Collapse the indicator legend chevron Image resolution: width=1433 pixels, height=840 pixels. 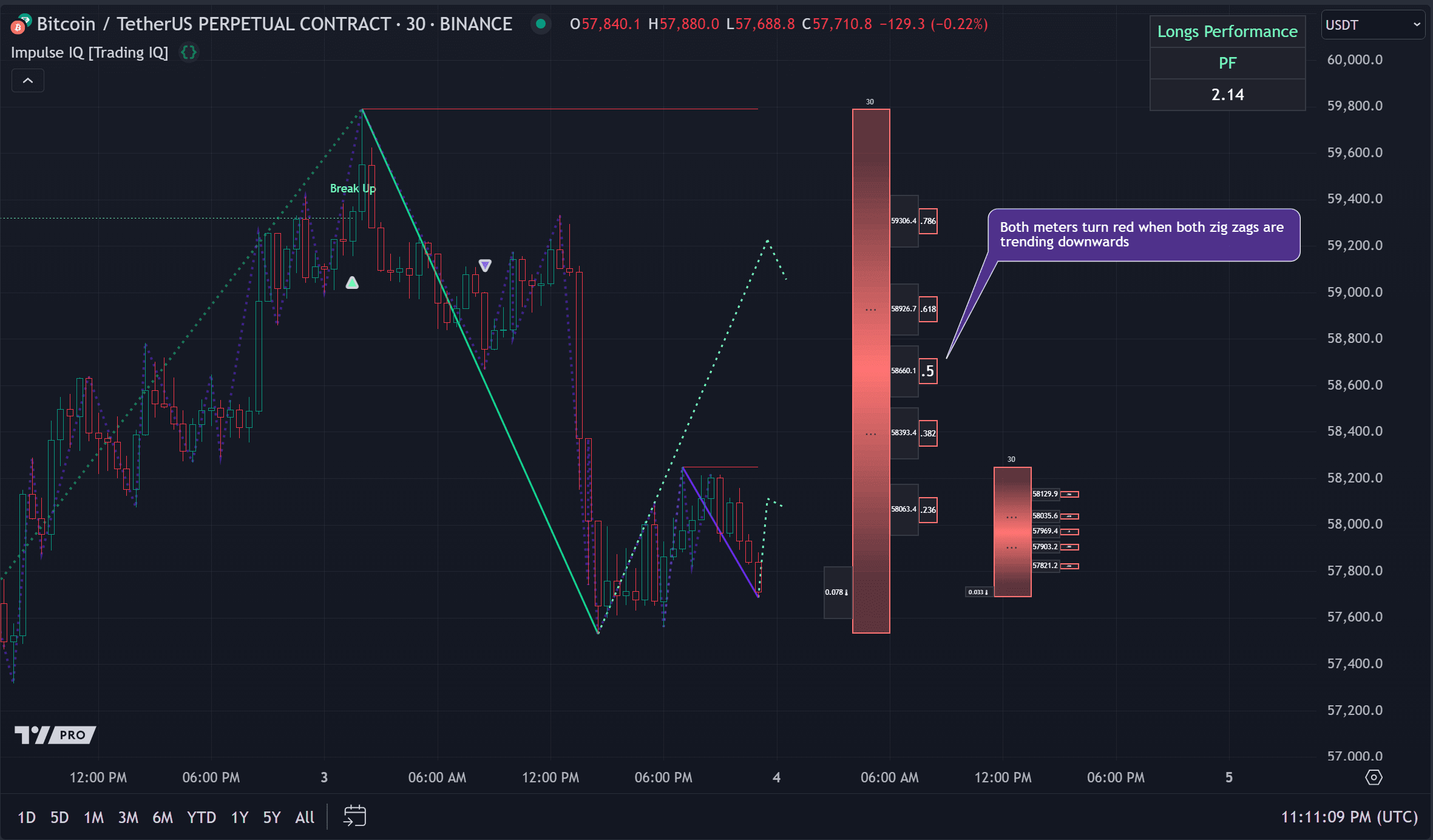(28, 81)
